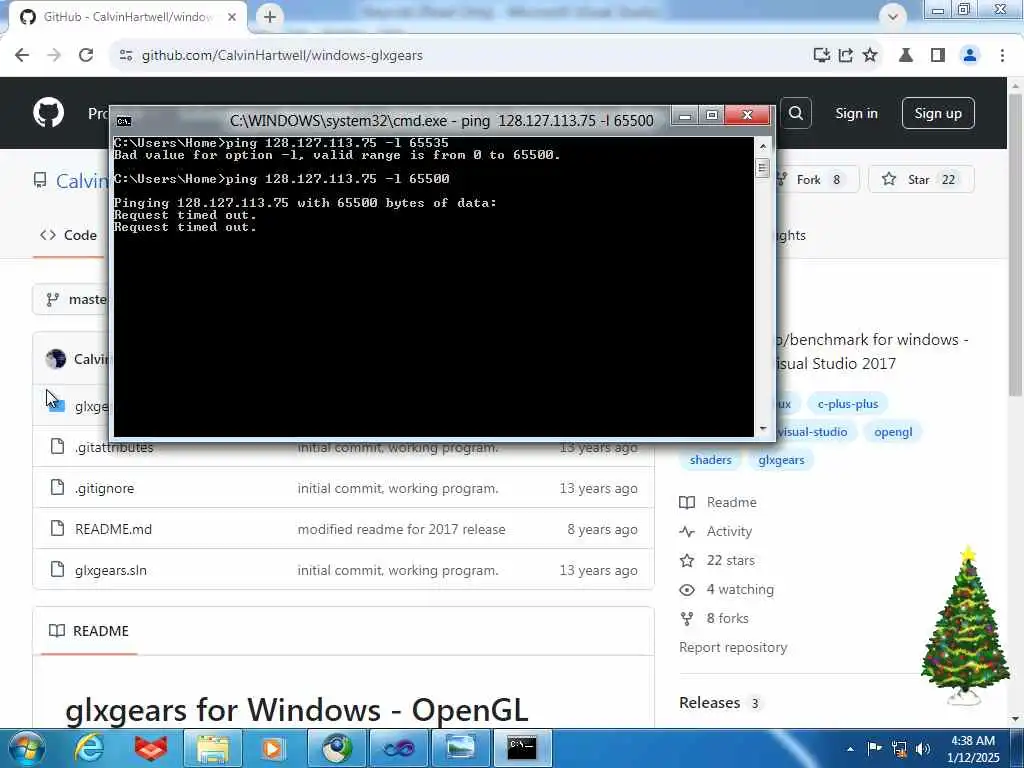Open README.md file
The image size is (1024, 768).
pyautogui.click(x=113, y=530)
